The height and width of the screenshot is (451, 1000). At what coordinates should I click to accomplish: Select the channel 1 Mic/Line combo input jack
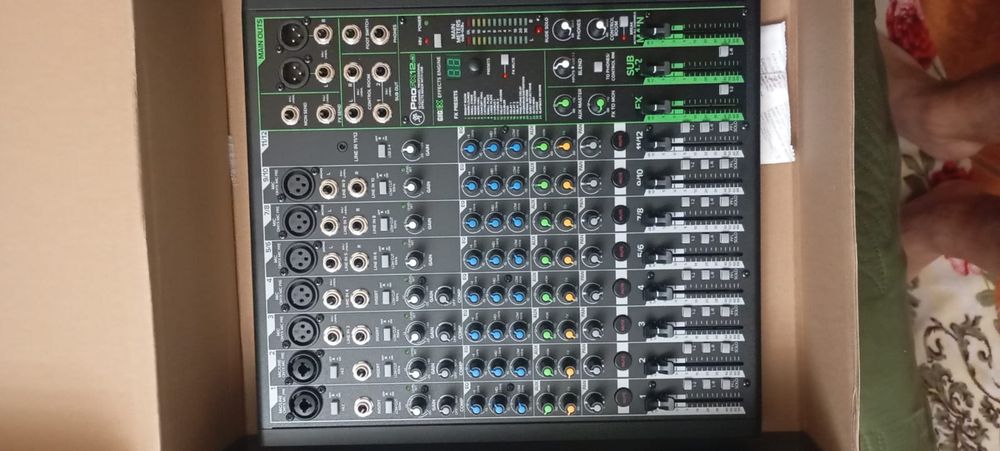click(306, 404)
